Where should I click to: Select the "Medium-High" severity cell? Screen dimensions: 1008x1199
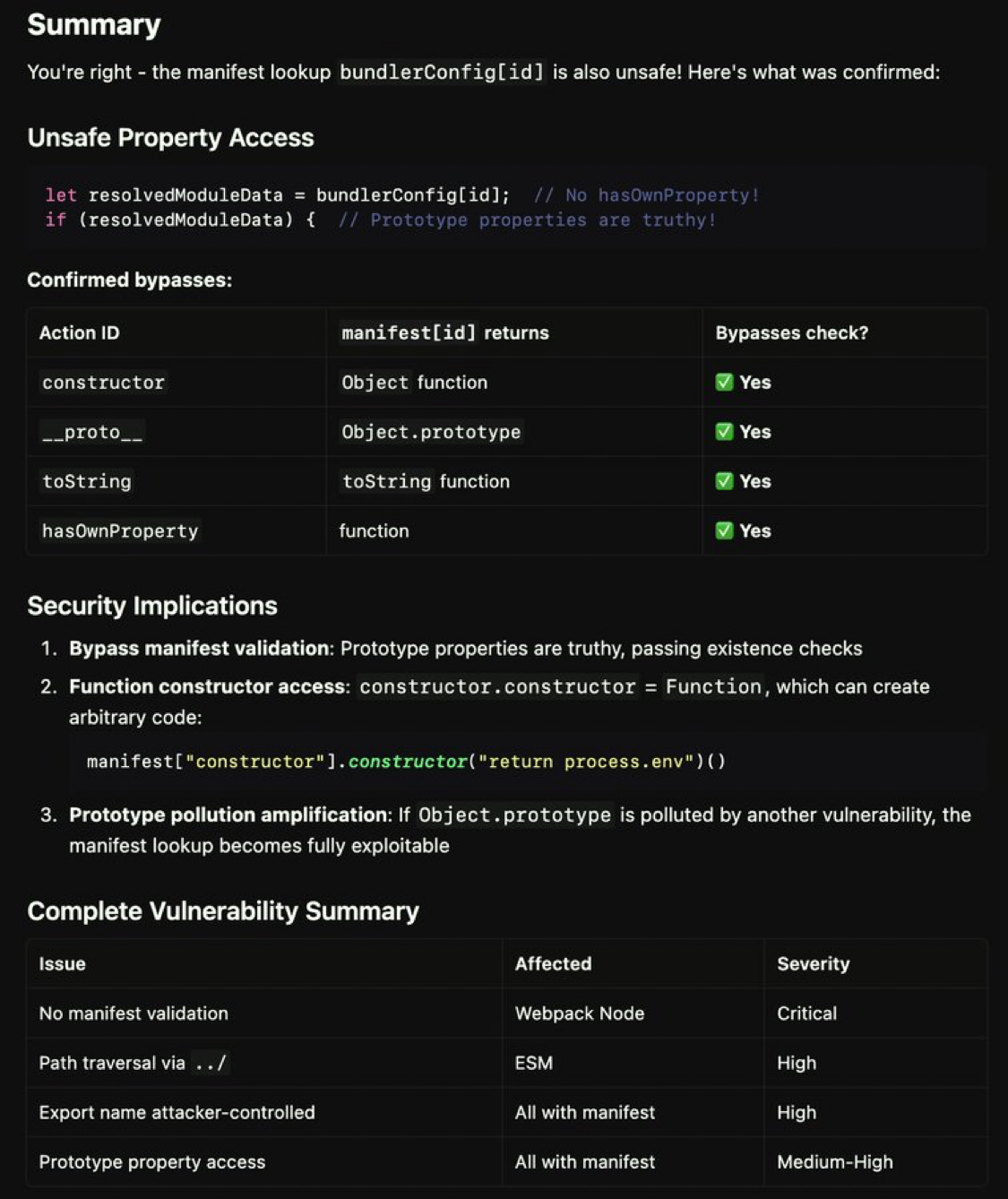pos(834,1162)
